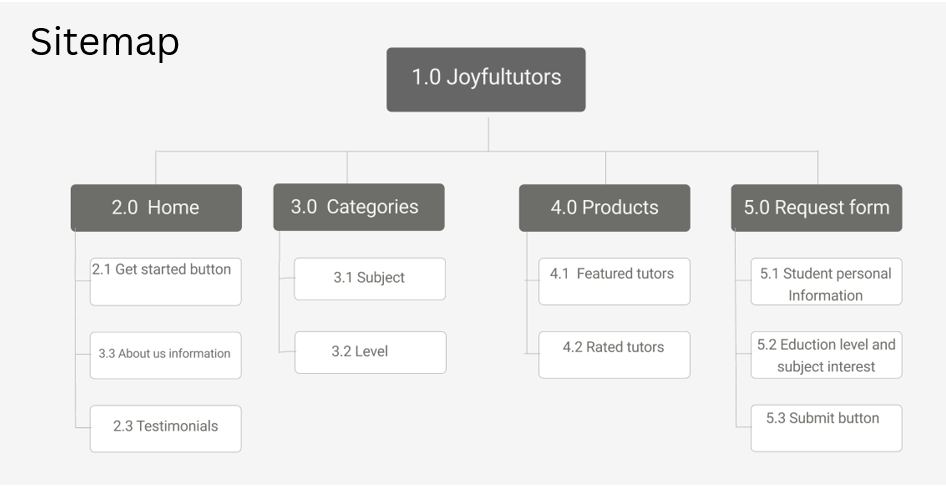Select the 4.0 Products node

coord(604,208)
